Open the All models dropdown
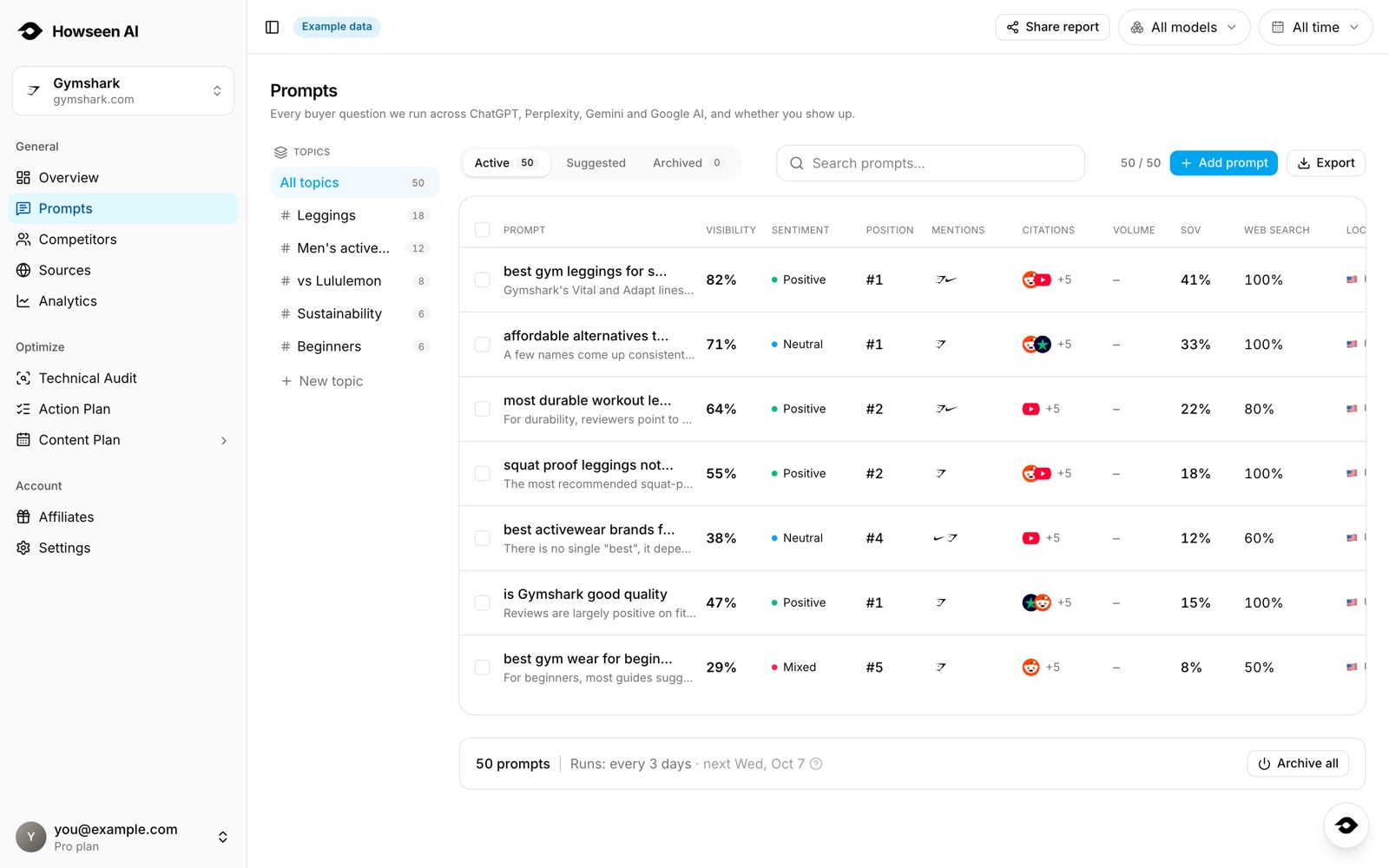Viewport: 1389px width, 868px height. (x=1184, y=28)
